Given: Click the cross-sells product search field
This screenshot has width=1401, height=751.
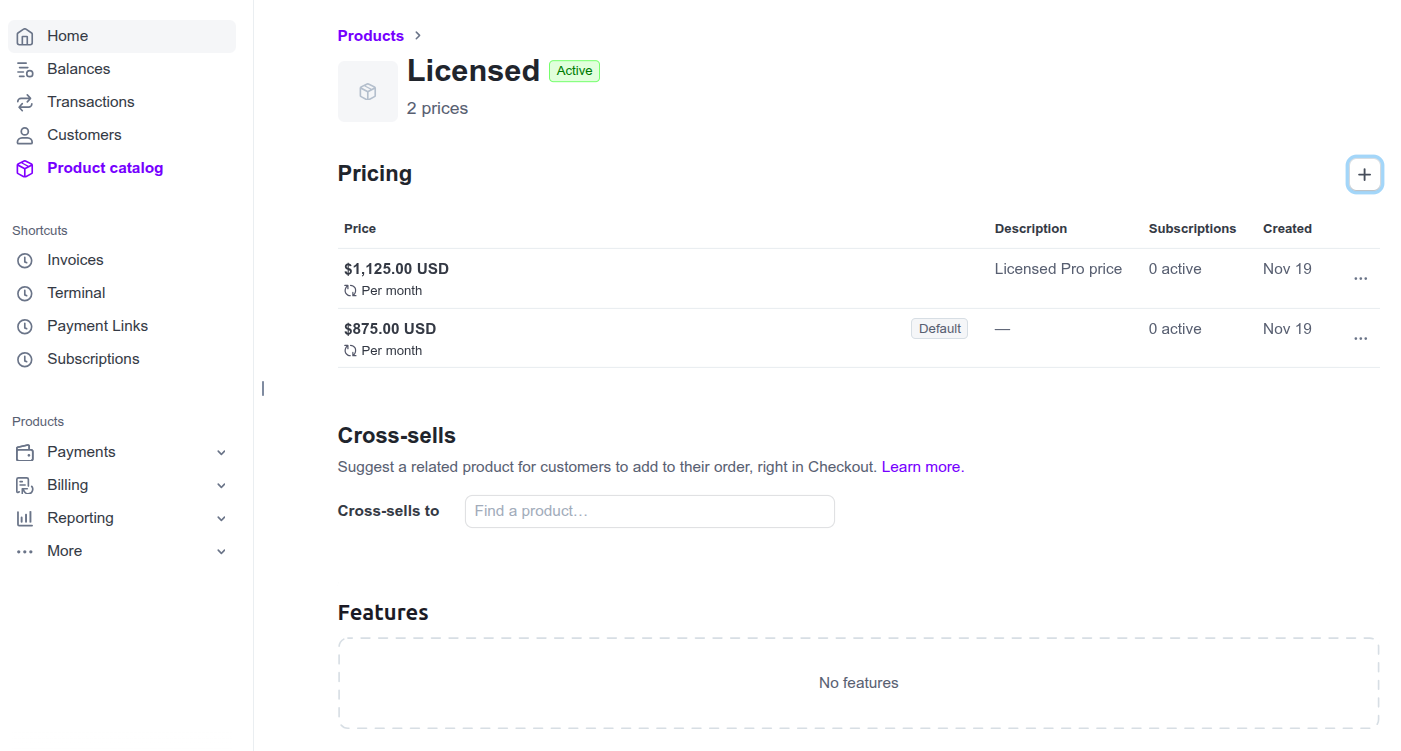Looking at the screenshot, I should (649, 511).
